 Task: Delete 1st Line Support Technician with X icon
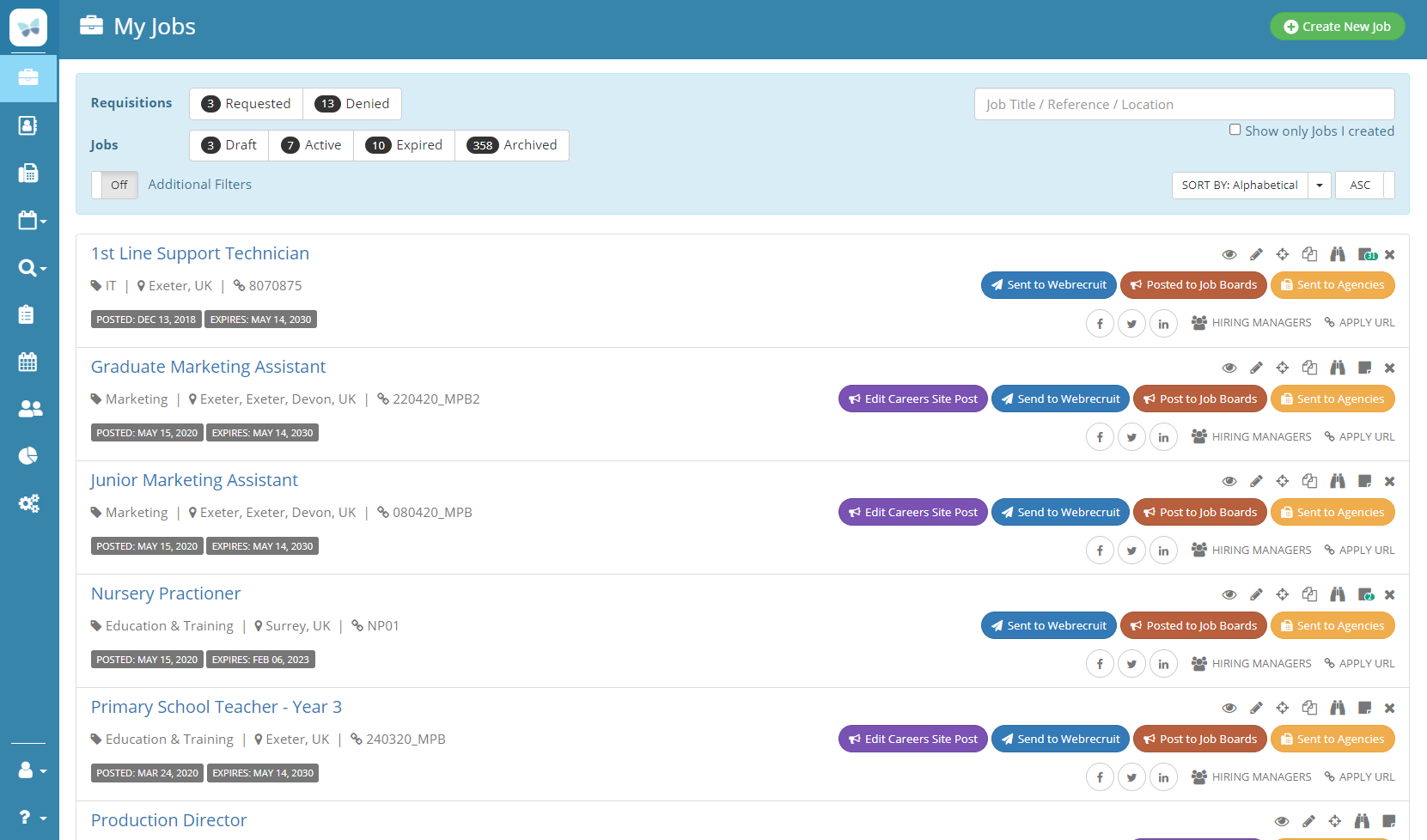(1390, 254)
